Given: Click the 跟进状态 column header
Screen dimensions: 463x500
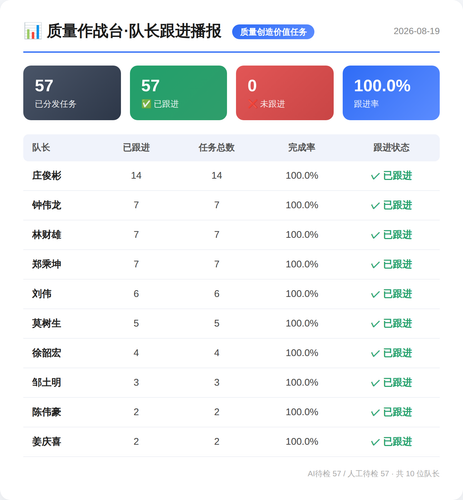Looking at the screenshot, I should click(x=391, y=147).
